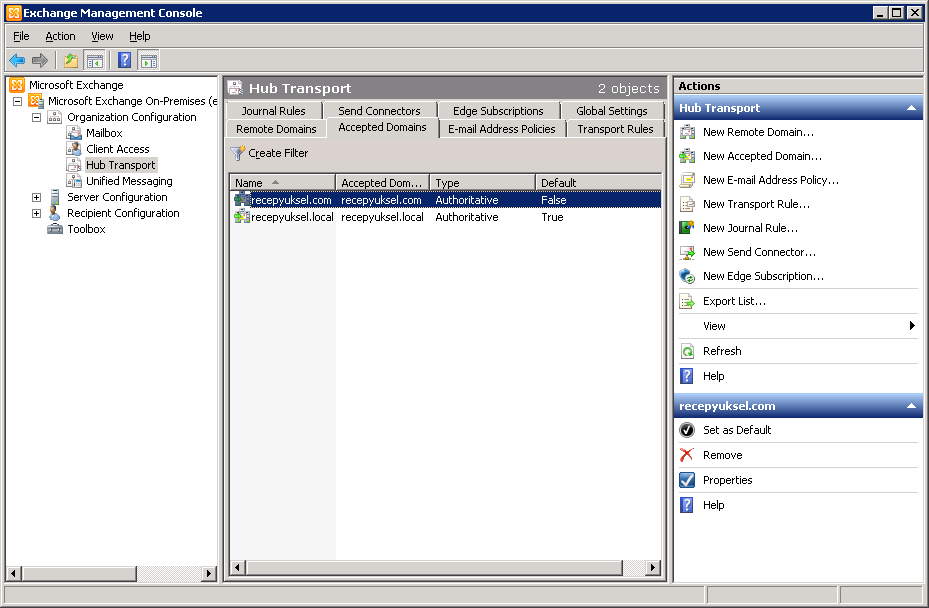Click the New Accepted Domain… action

pos(763,156)
